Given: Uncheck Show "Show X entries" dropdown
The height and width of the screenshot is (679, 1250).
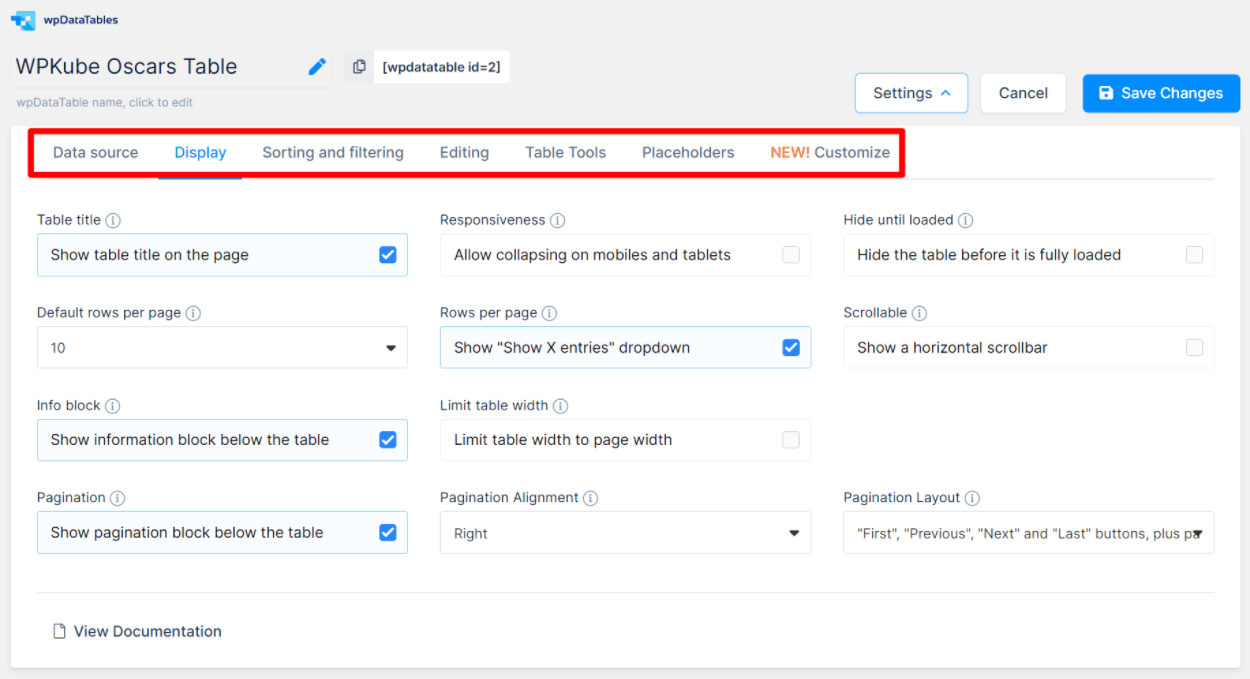Looking at the screenshot, I should (x=791, y=348).
